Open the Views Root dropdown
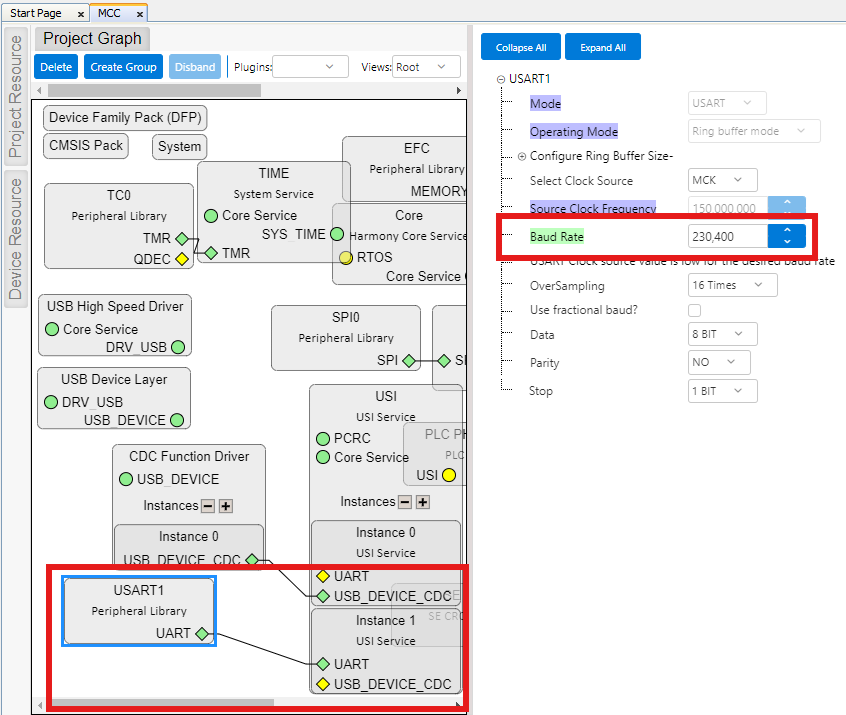 pyautogui.click(x=425, y=67)
